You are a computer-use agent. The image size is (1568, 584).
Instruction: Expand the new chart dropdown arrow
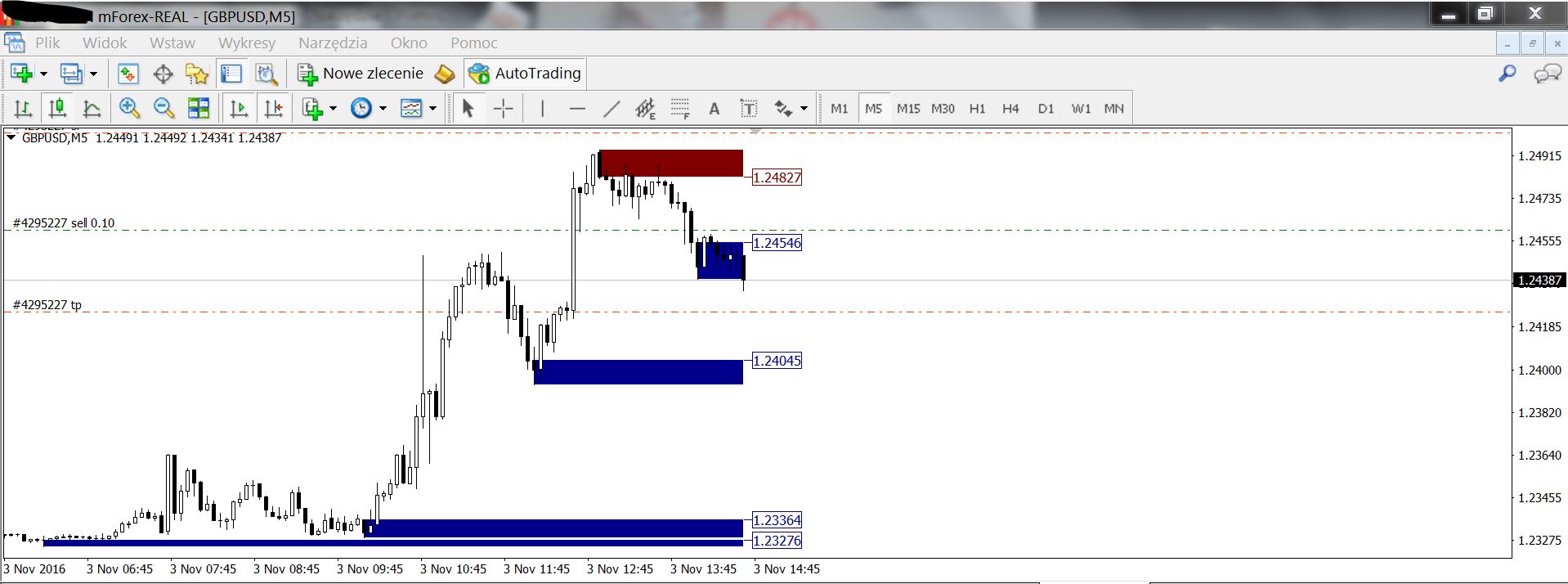tap(43, 74)
